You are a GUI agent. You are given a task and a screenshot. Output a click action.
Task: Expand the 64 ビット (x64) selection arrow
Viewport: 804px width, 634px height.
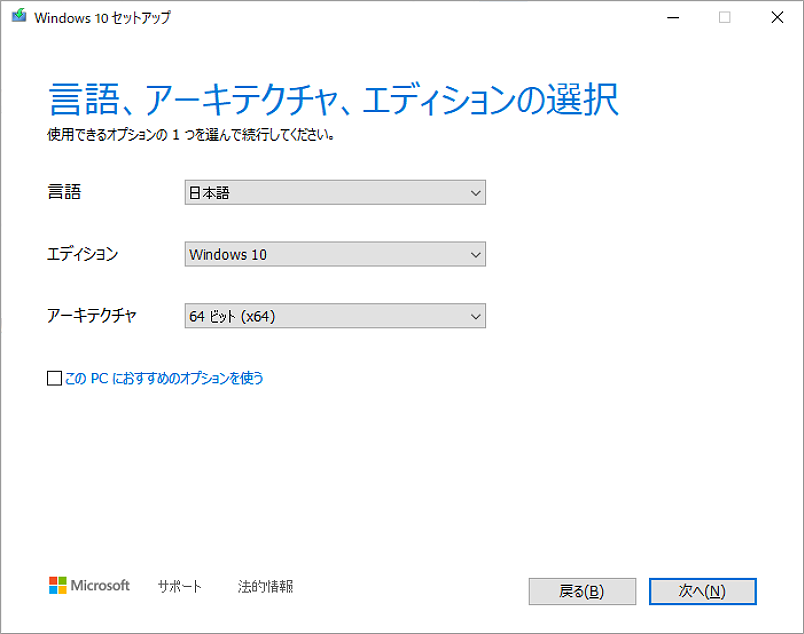point(476,316)
